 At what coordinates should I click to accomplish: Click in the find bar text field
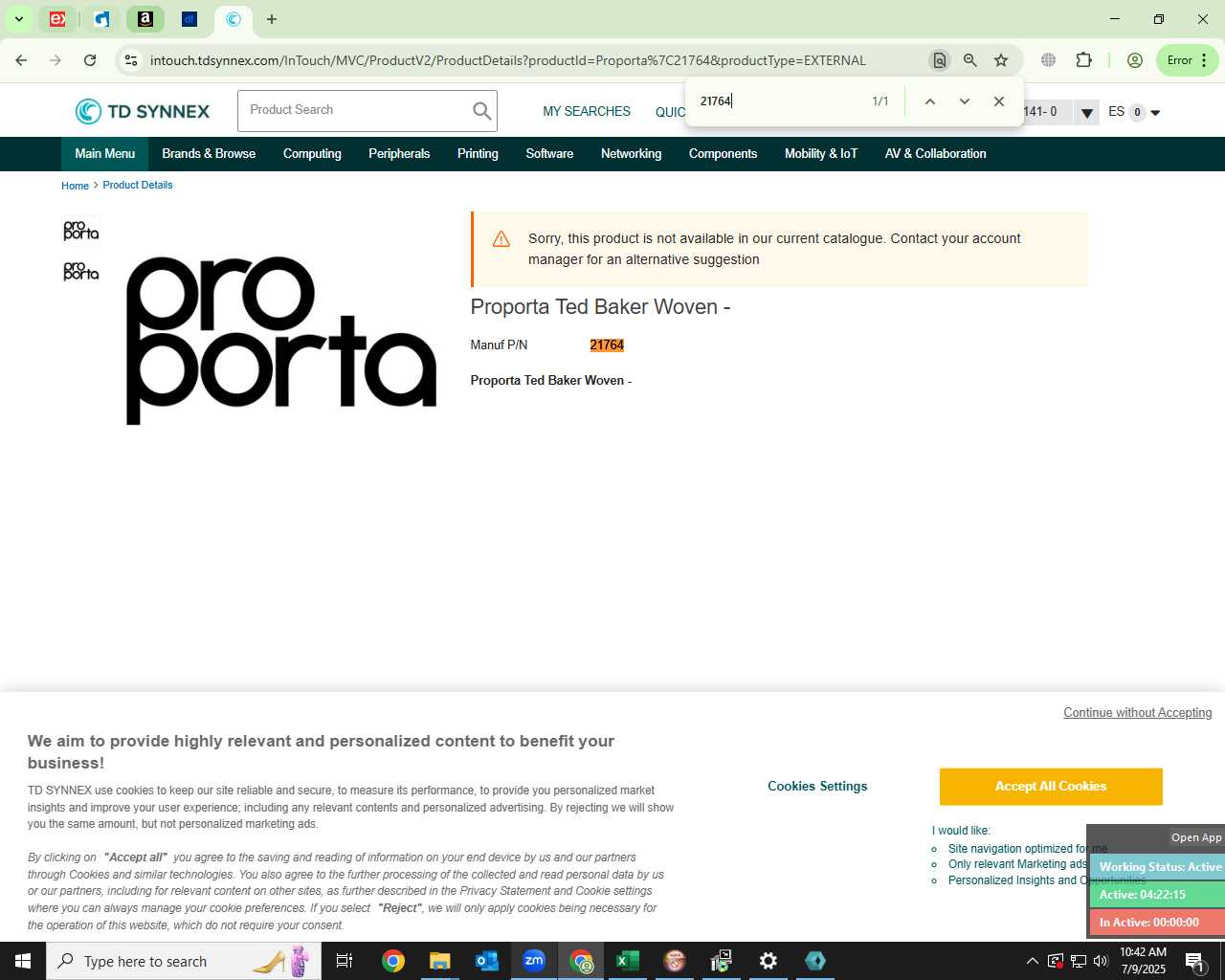pyautogui.click(x=775, y=101)
